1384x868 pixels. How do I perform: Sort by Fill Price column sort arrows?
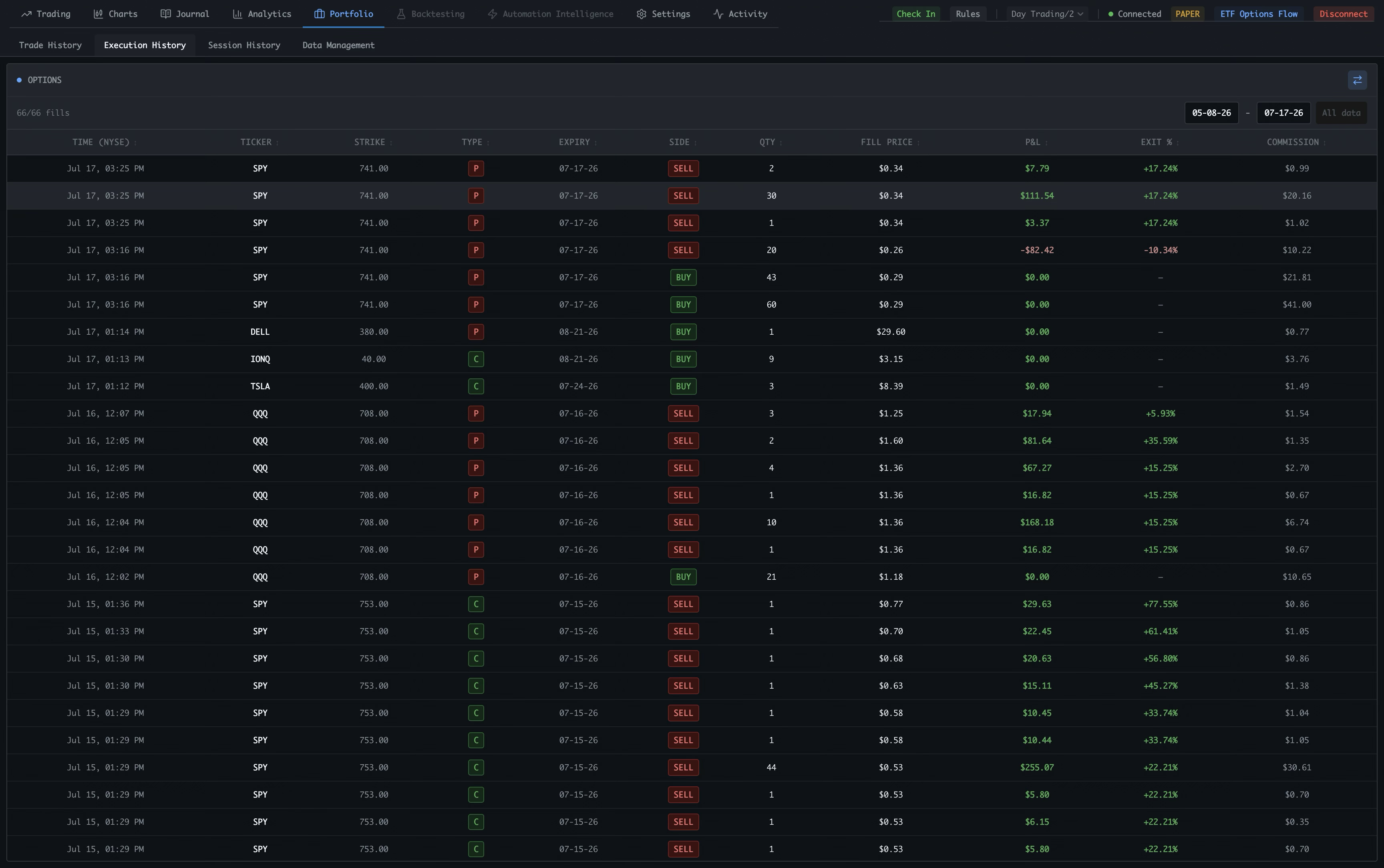pyautogui.click(x=918, y=143)
